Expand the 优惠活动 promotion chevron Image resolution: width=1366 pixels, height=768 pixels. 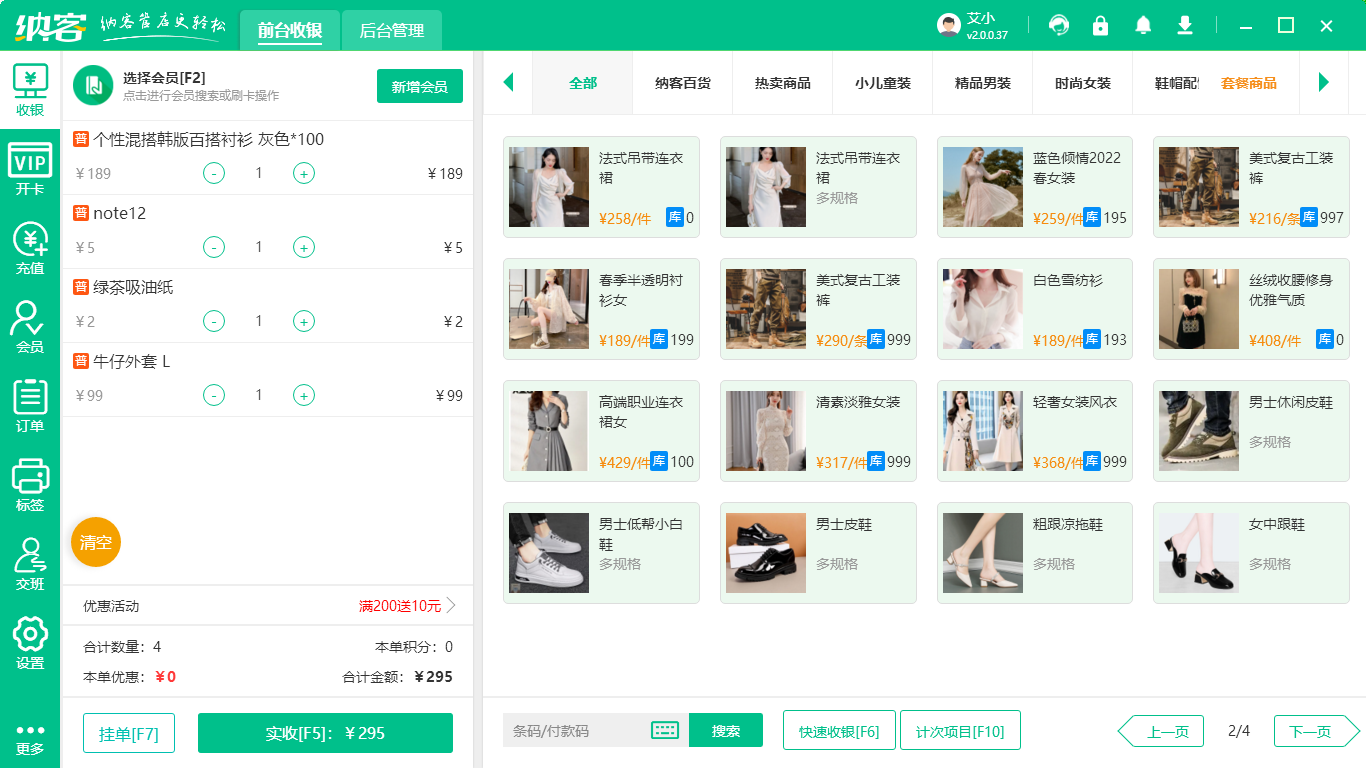(x=451, y=605)
